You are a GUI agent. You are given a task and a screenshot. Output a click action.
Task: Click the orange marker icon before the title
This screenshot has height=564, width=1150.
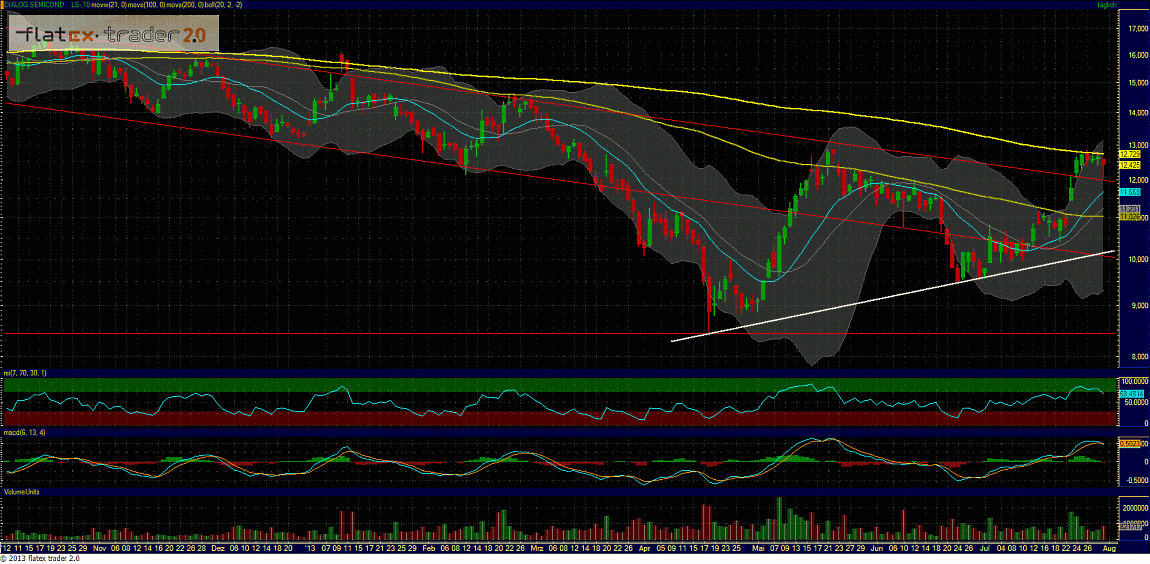point(4,4)
